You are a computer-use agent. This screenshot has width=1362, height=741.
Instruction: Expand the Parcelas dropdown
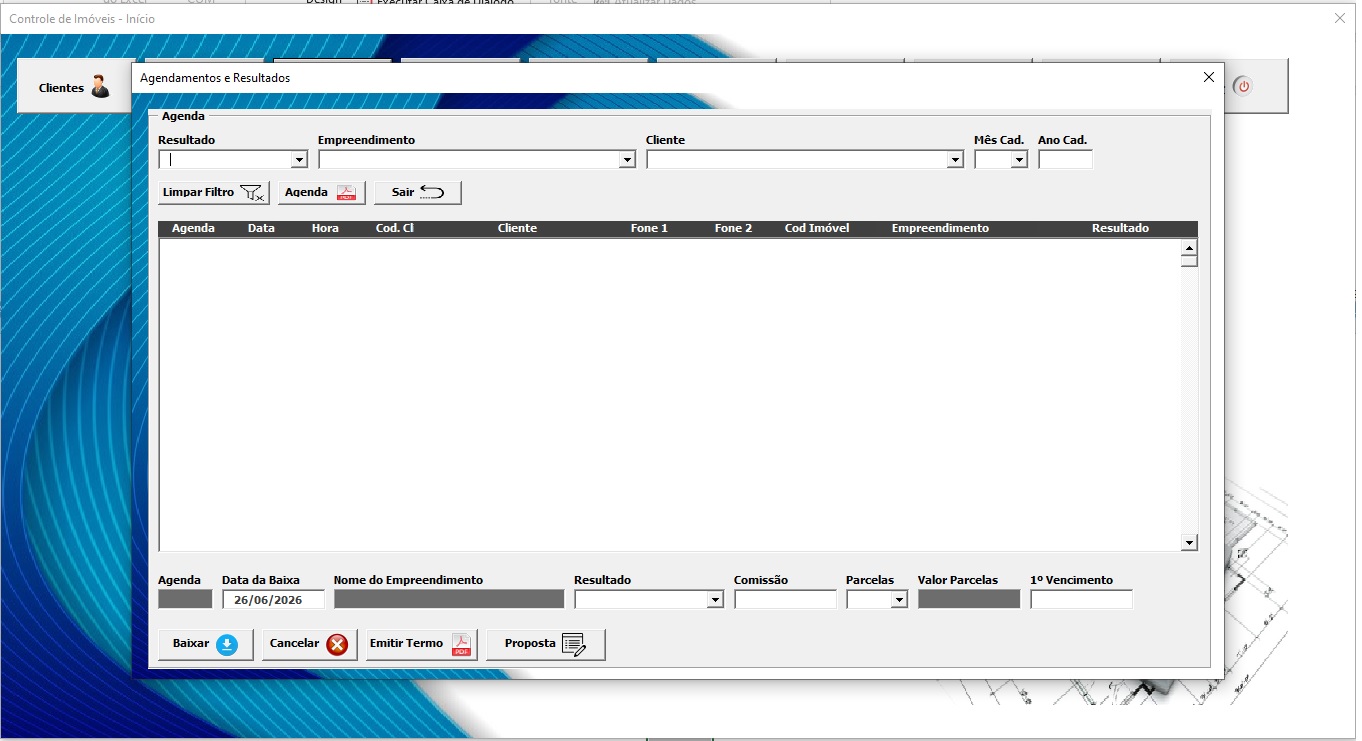[899, 600]
